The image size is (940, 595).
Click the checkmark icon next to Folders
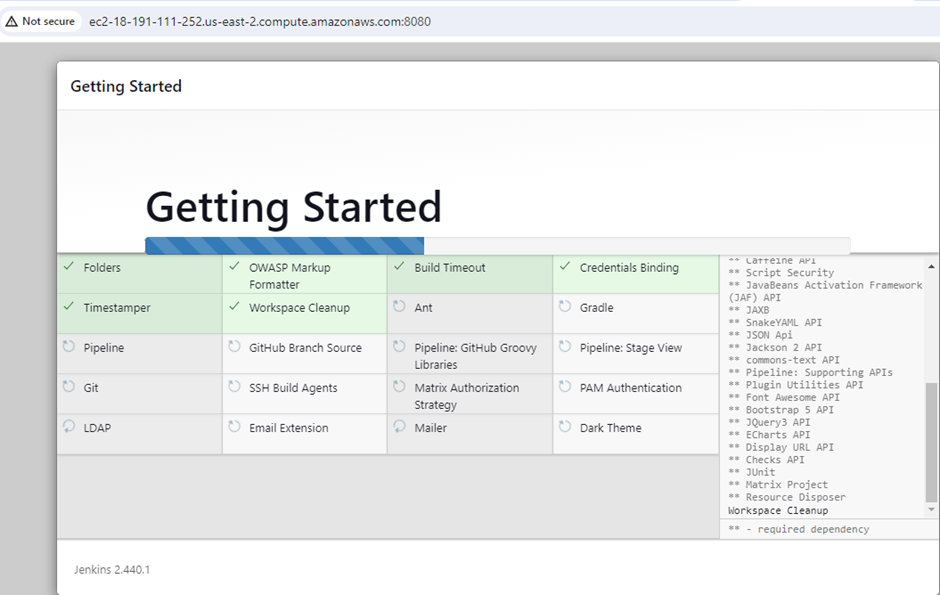click(x=69, y=266)
